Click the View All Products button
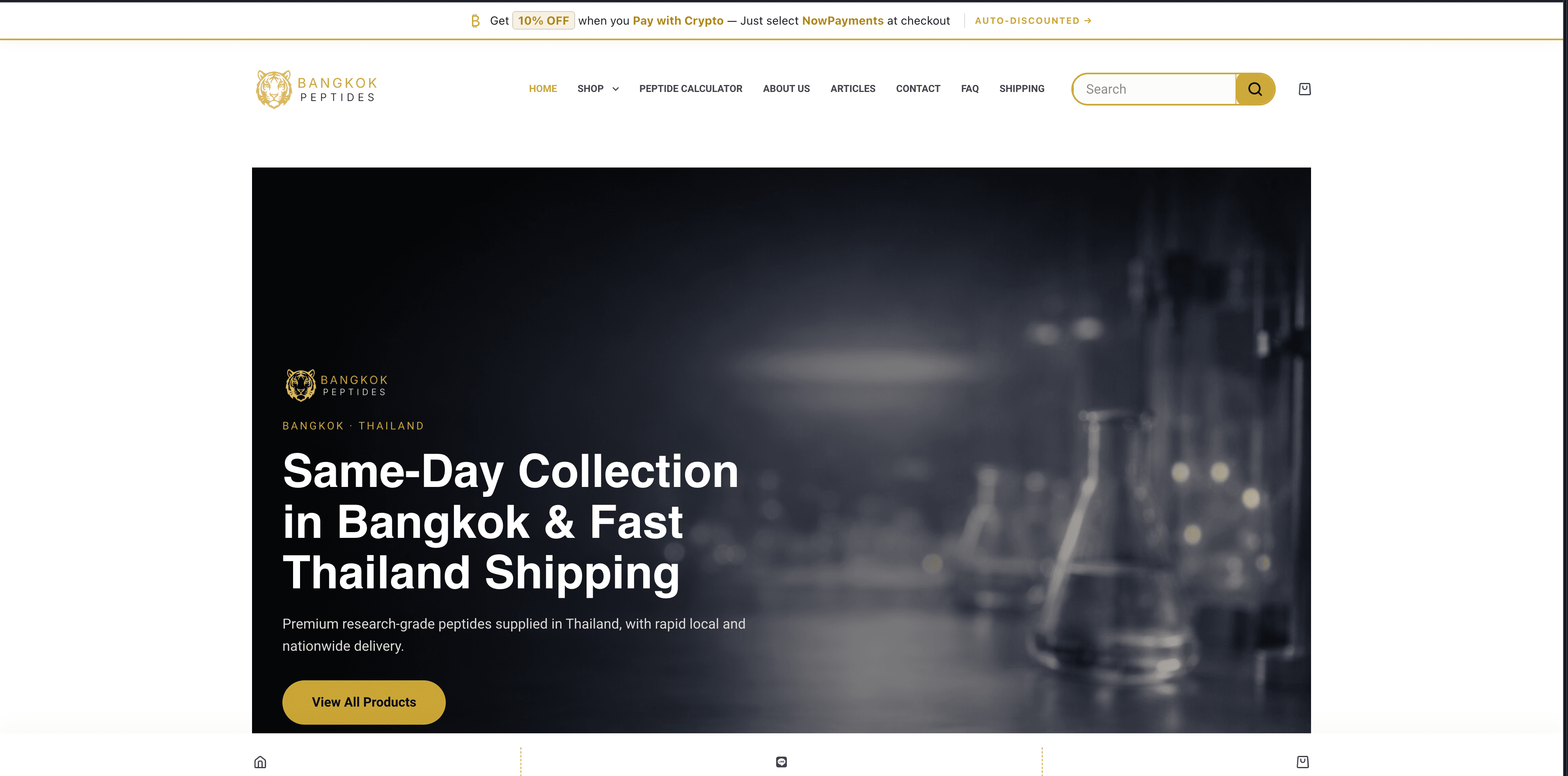 tap(363, 702)
